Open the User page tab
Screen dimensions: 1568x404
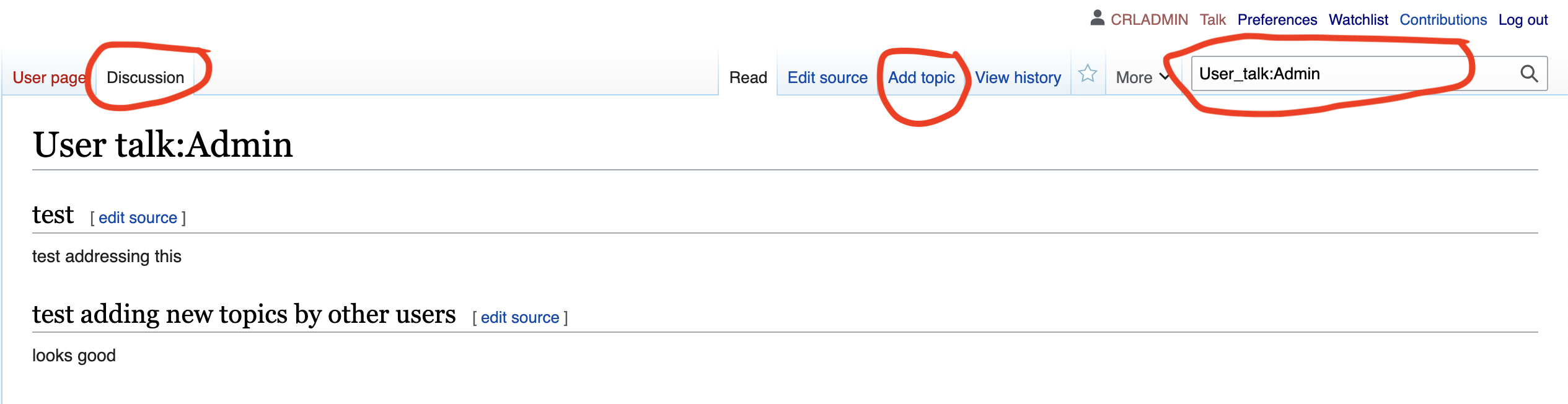coord(49,77)
